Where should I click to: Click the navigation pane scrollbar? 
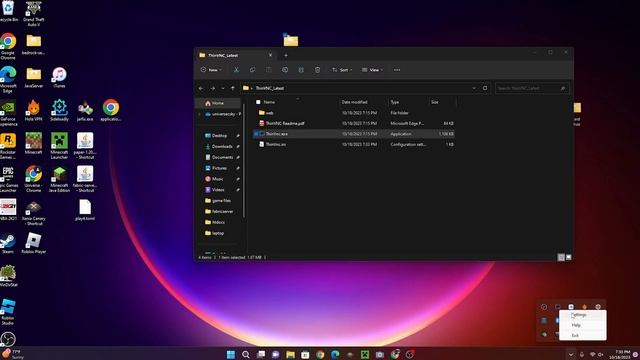coord(244,159)
